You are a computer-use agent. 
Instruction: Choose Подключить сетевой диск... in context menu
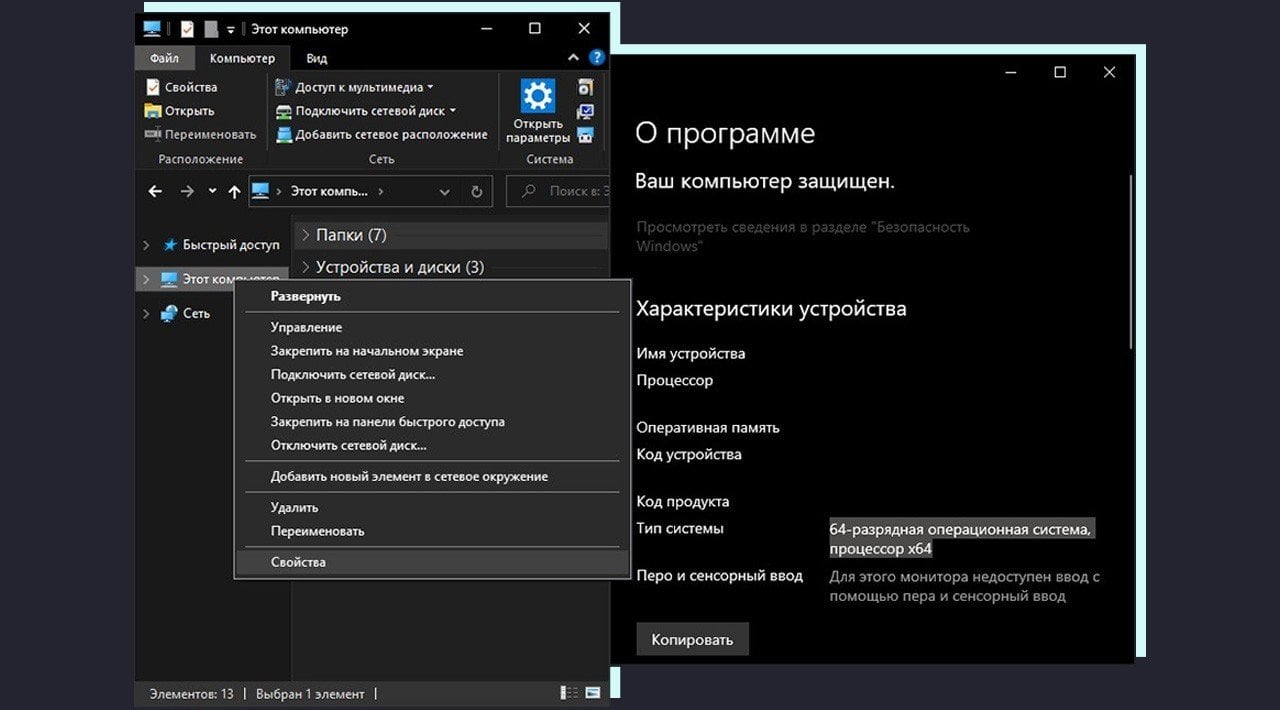point(431,375)
